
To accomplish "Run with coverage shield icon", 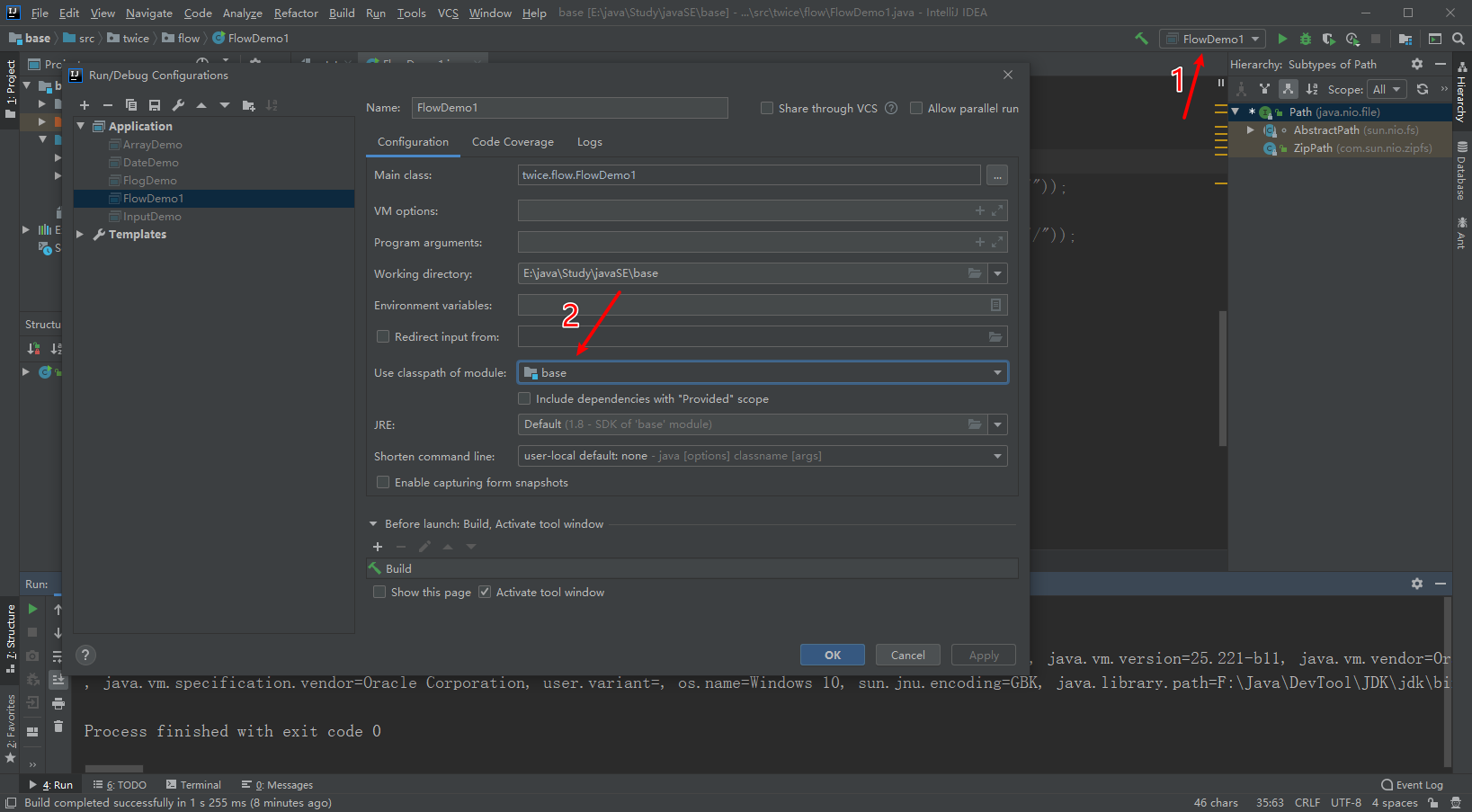I will (1329, 39).
